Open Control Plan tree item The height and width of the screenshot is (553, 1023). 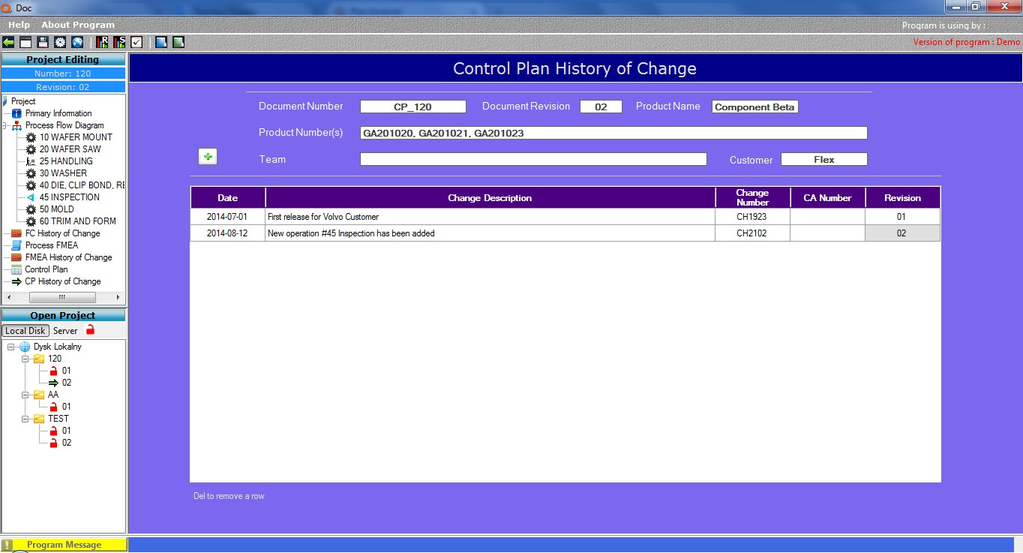pos(46,269)
